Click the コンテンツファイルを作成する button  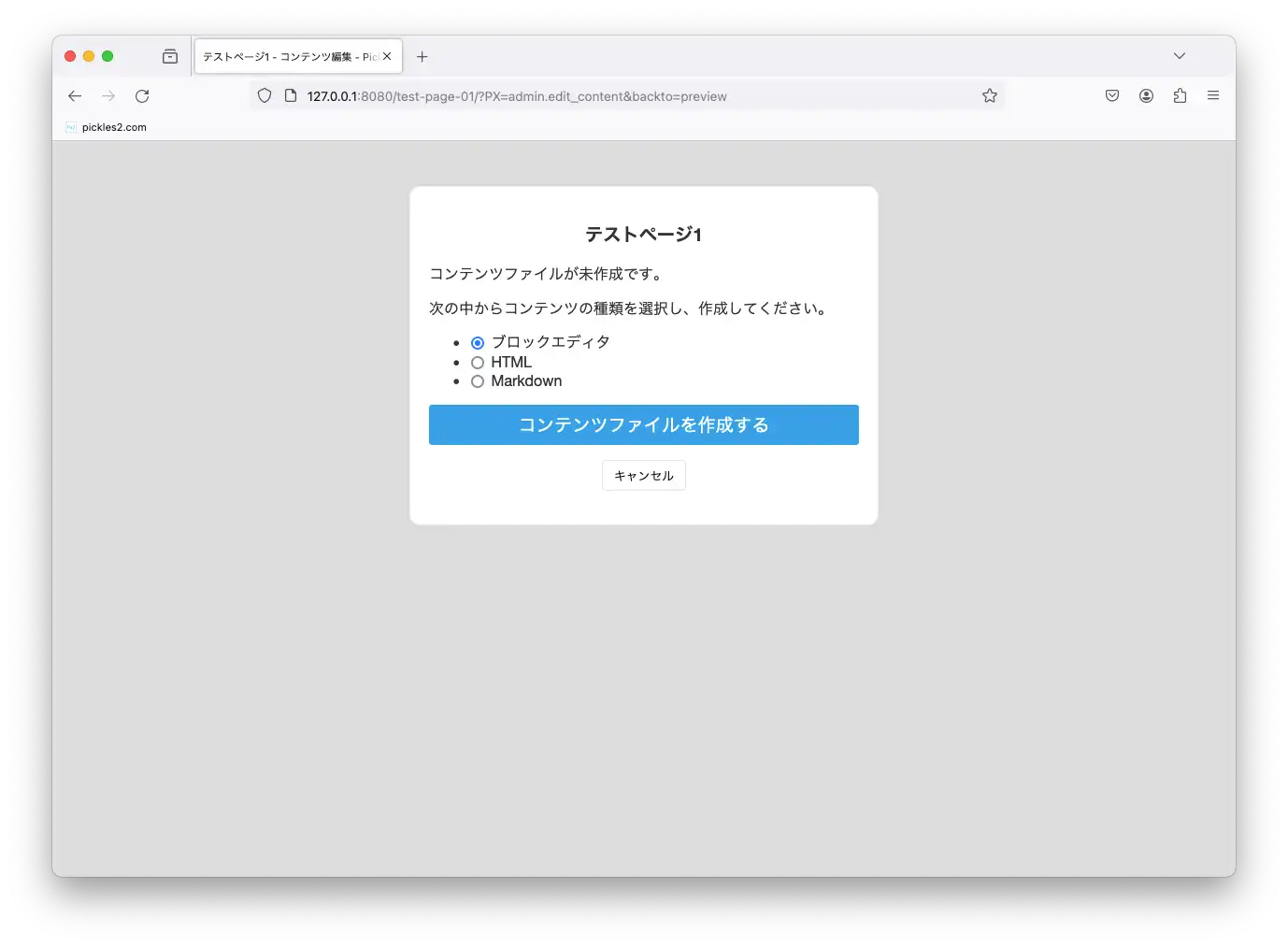(x=643, y=424)
